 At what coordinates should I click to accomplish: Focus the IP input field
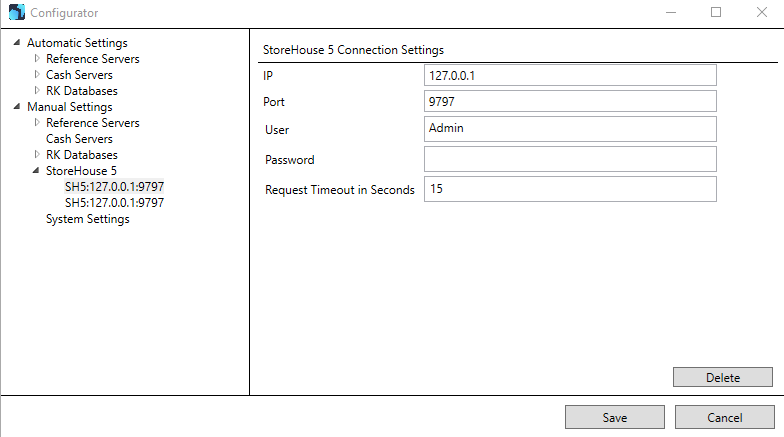tap(570, 76)
